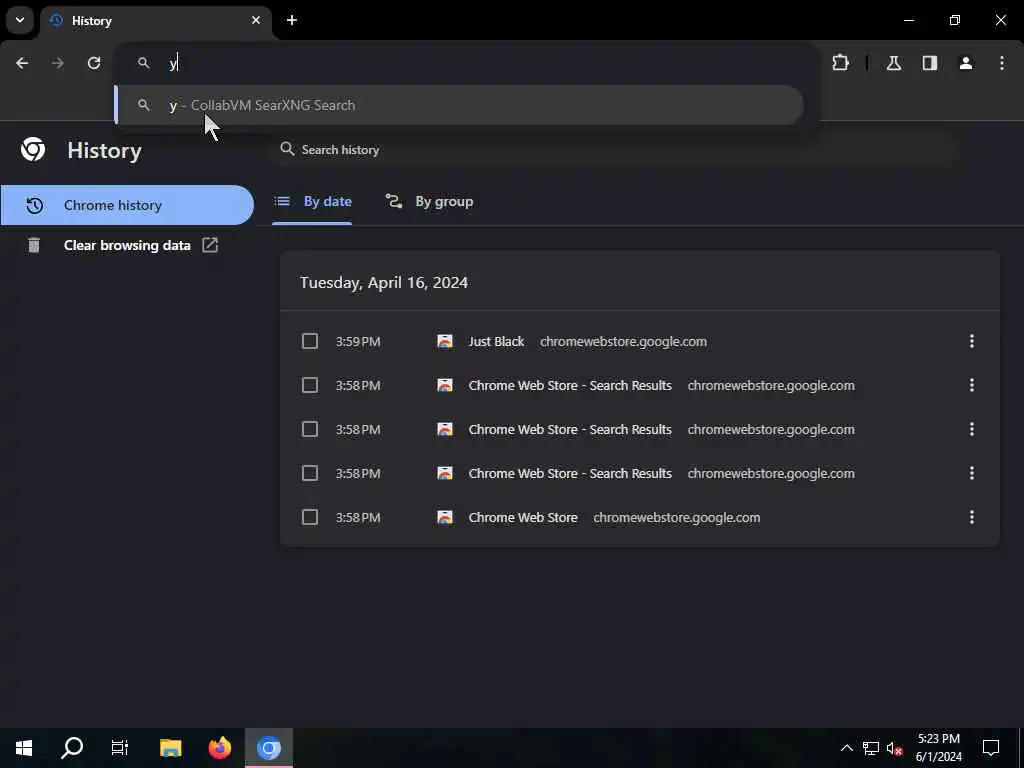Open second Chrome Web Store - Search Results link

(570, 429)
